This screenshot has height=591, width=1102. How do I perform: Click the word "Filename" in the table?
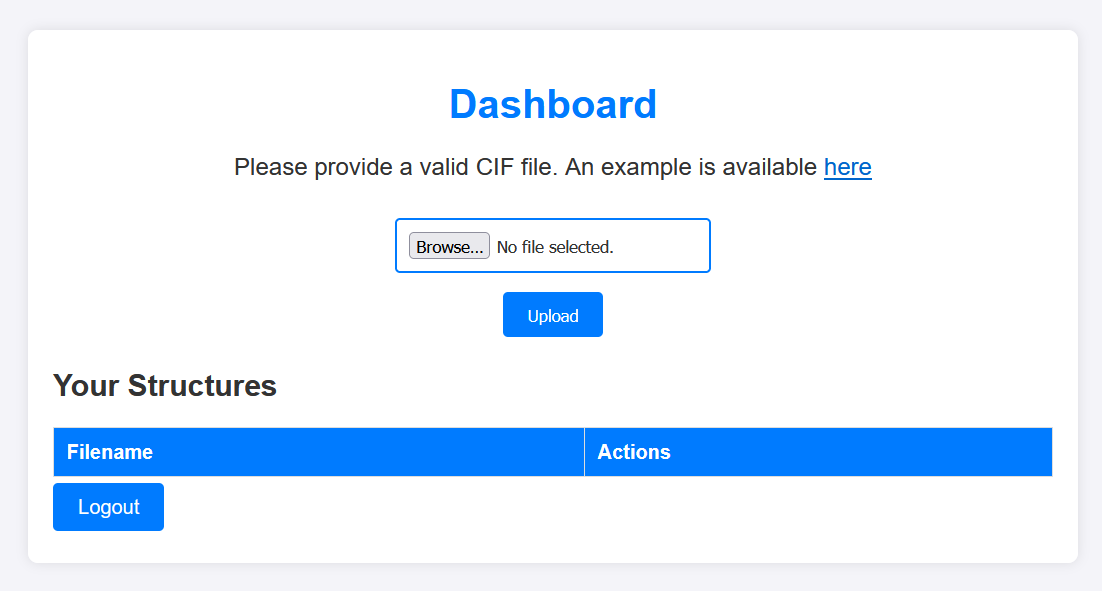[x=110, y=452]
